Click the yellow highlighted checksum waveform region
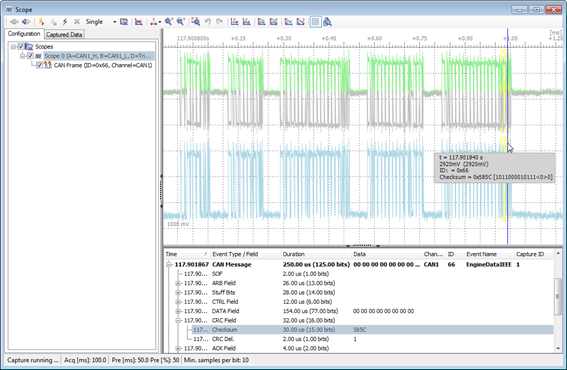Viewport: 567px width, 370px height. 503,135
